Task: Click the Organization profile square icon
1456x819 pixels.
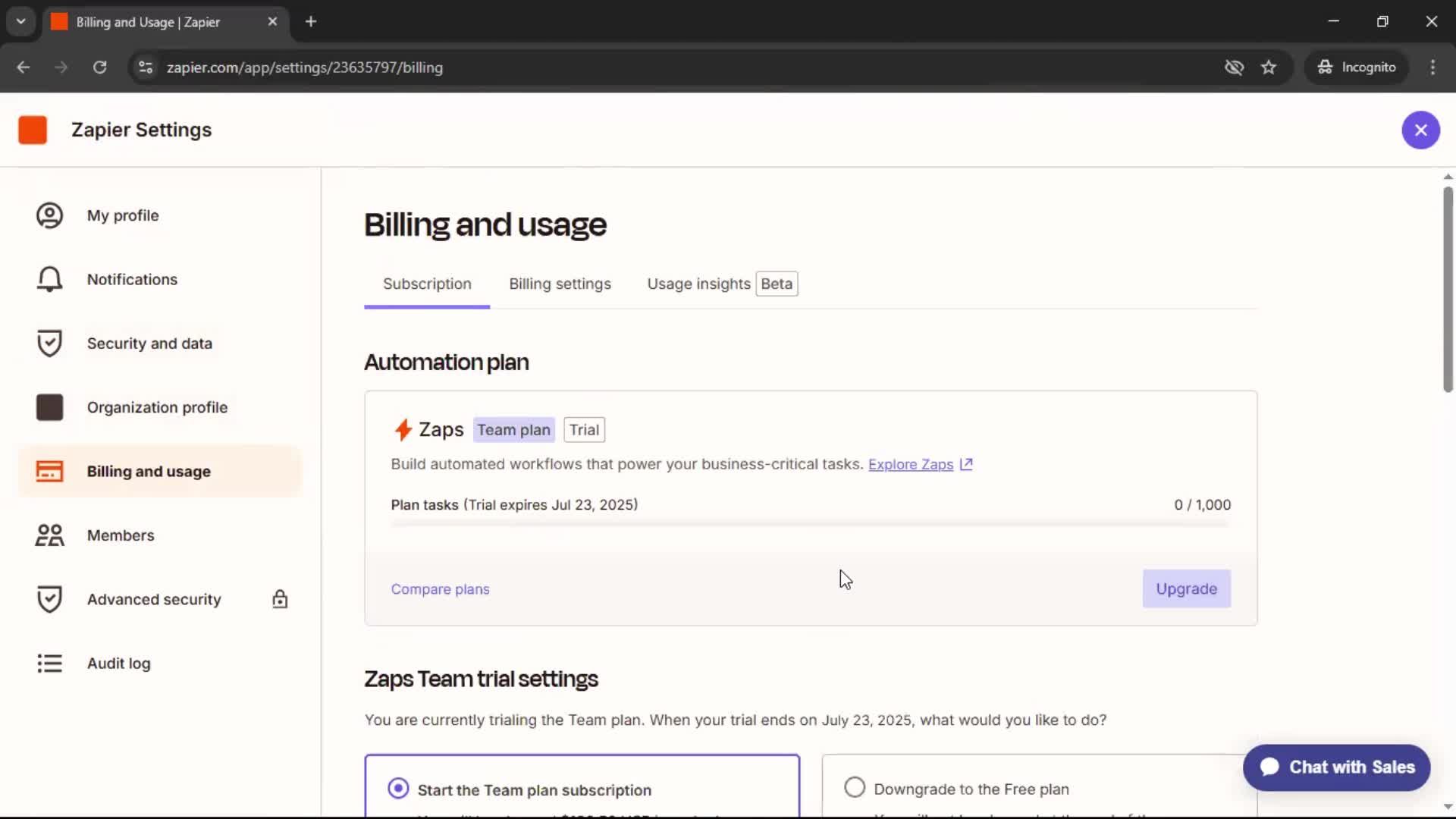Action: coord(49,407)
